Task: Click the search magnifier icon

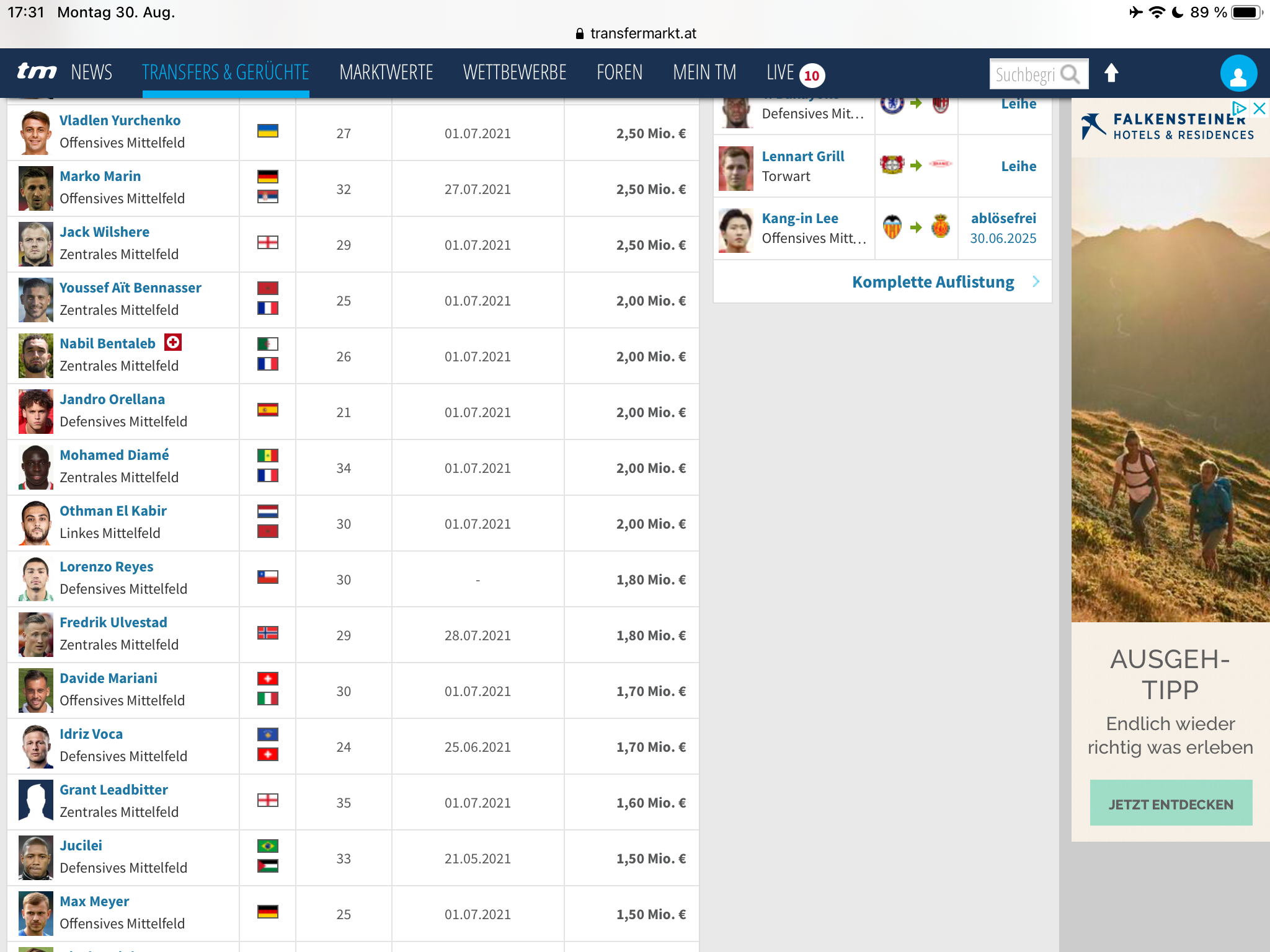Action: [1070, 74]
